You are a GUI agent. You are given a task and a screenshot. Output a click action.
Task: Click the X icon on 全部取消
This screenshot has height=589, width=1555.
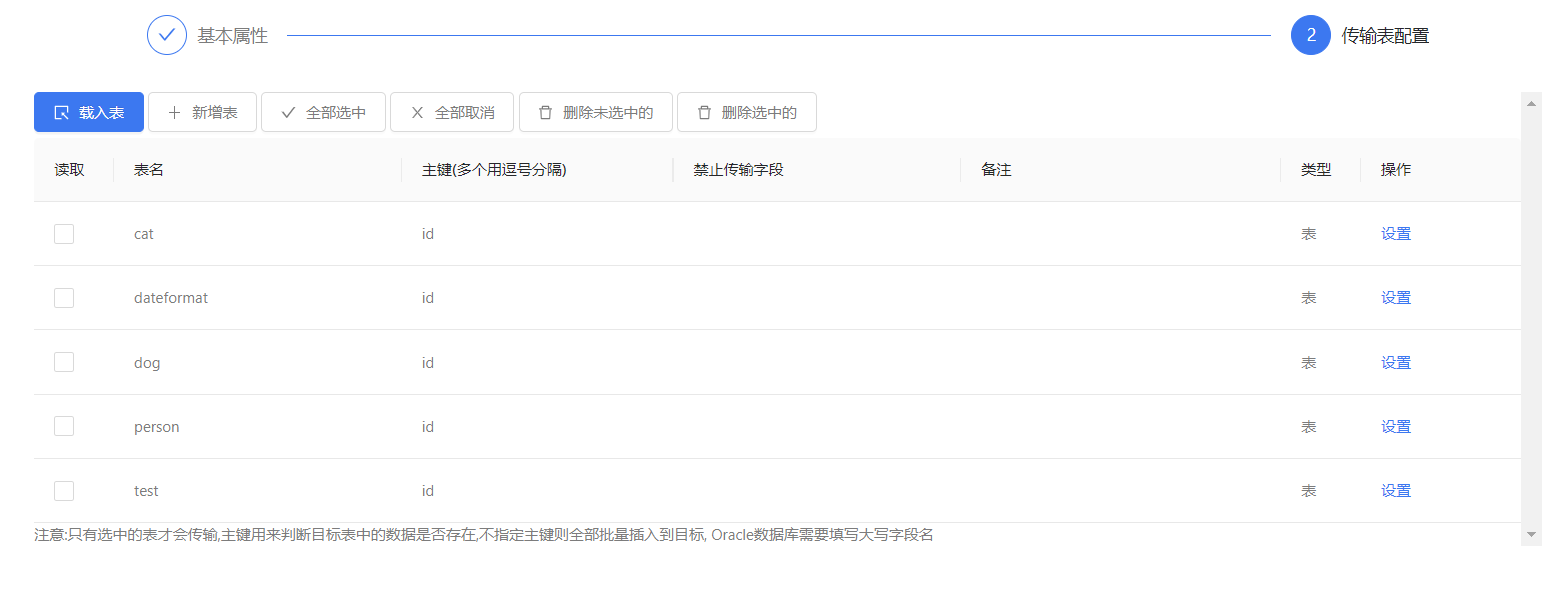click(x=417, y=113)
